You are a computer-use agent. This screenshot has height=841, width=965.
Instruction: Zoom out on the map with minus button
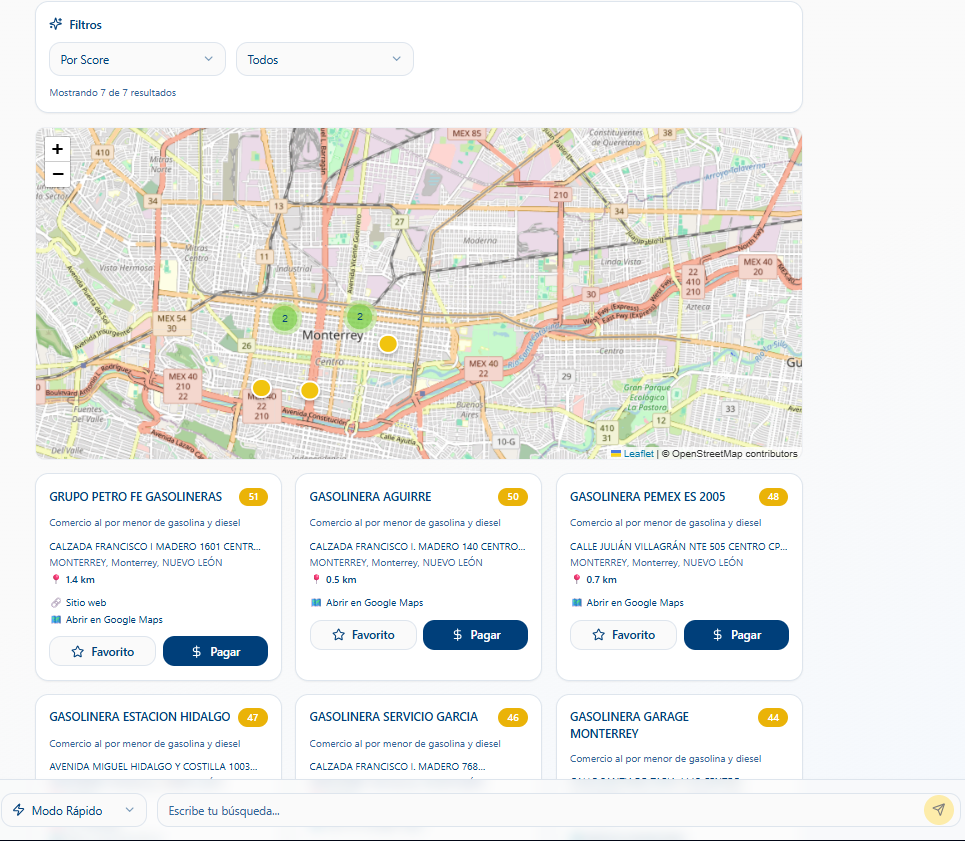tap(57, 174)
